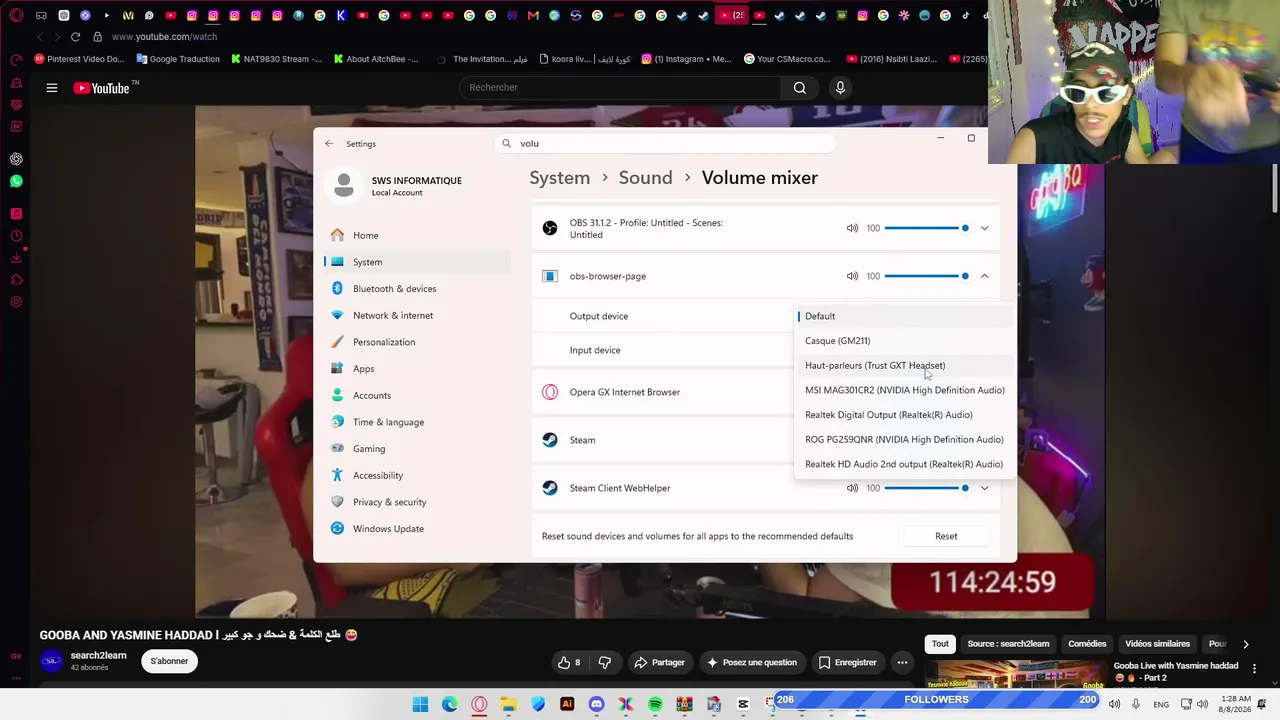Choose Realtek Digital Output device
Viewport: 1280px width, 720px height.
pyautogui.click(x=904, y=415)
